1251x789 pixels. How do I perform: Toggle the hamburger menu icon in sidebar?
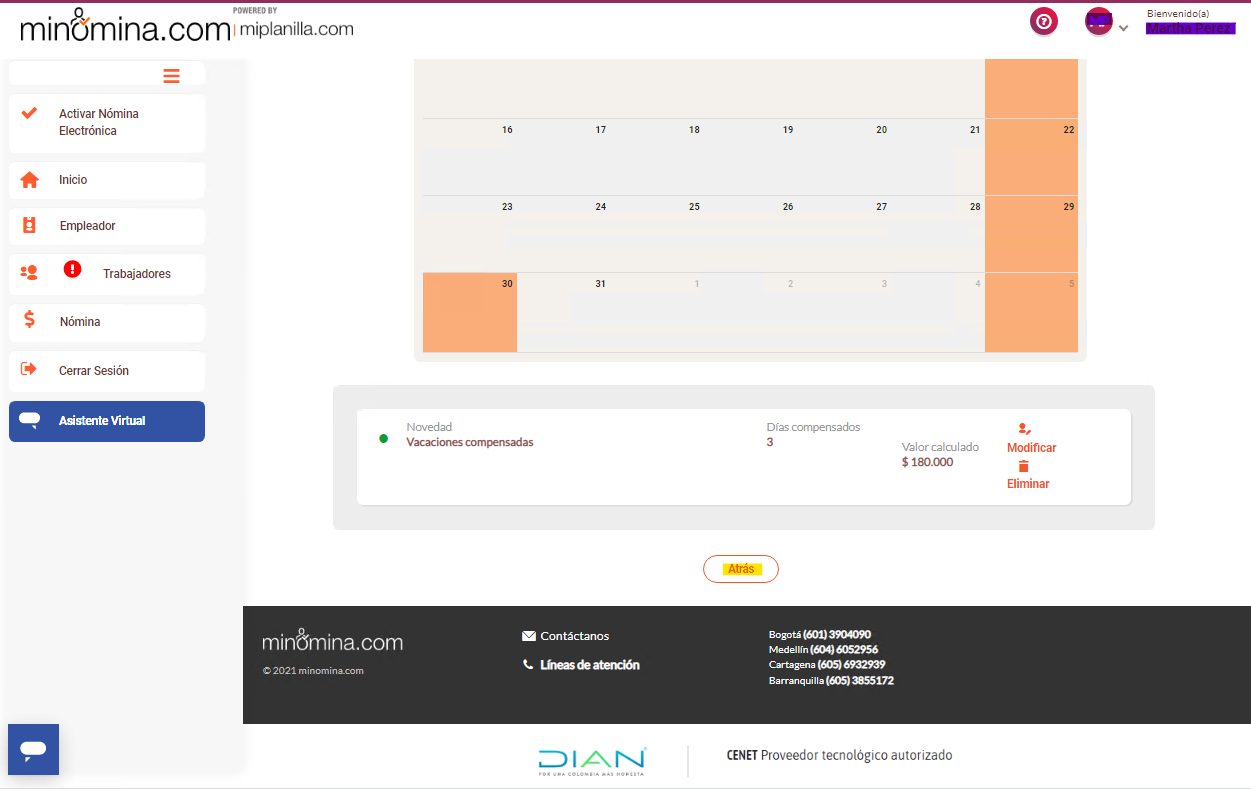(x=171, y=76)
